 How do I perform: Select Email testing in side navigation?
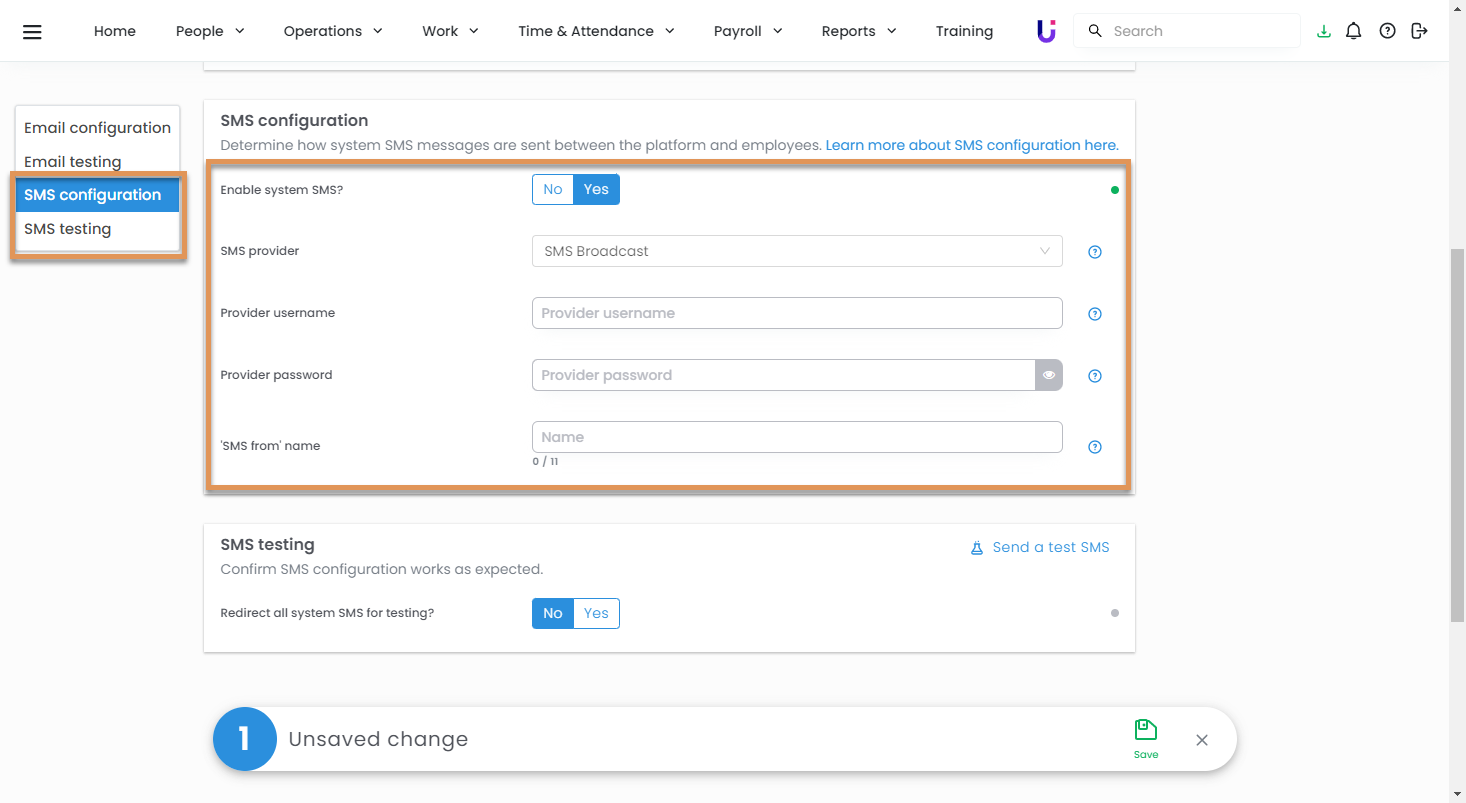(73, 161)
